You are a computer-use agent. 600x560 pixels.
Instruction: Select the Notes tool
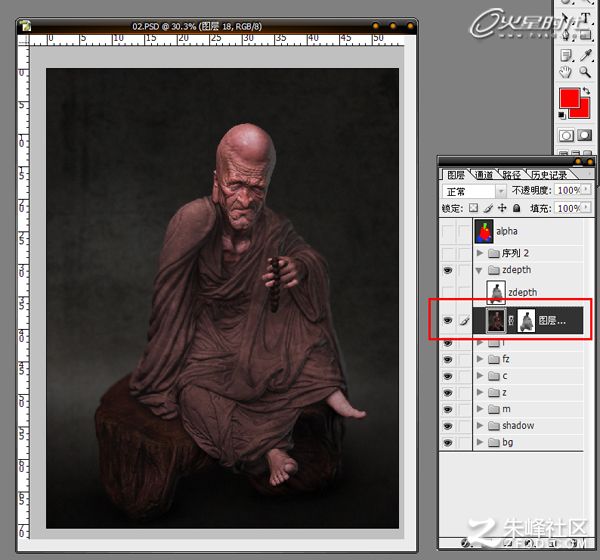click(x=566, y=56)
